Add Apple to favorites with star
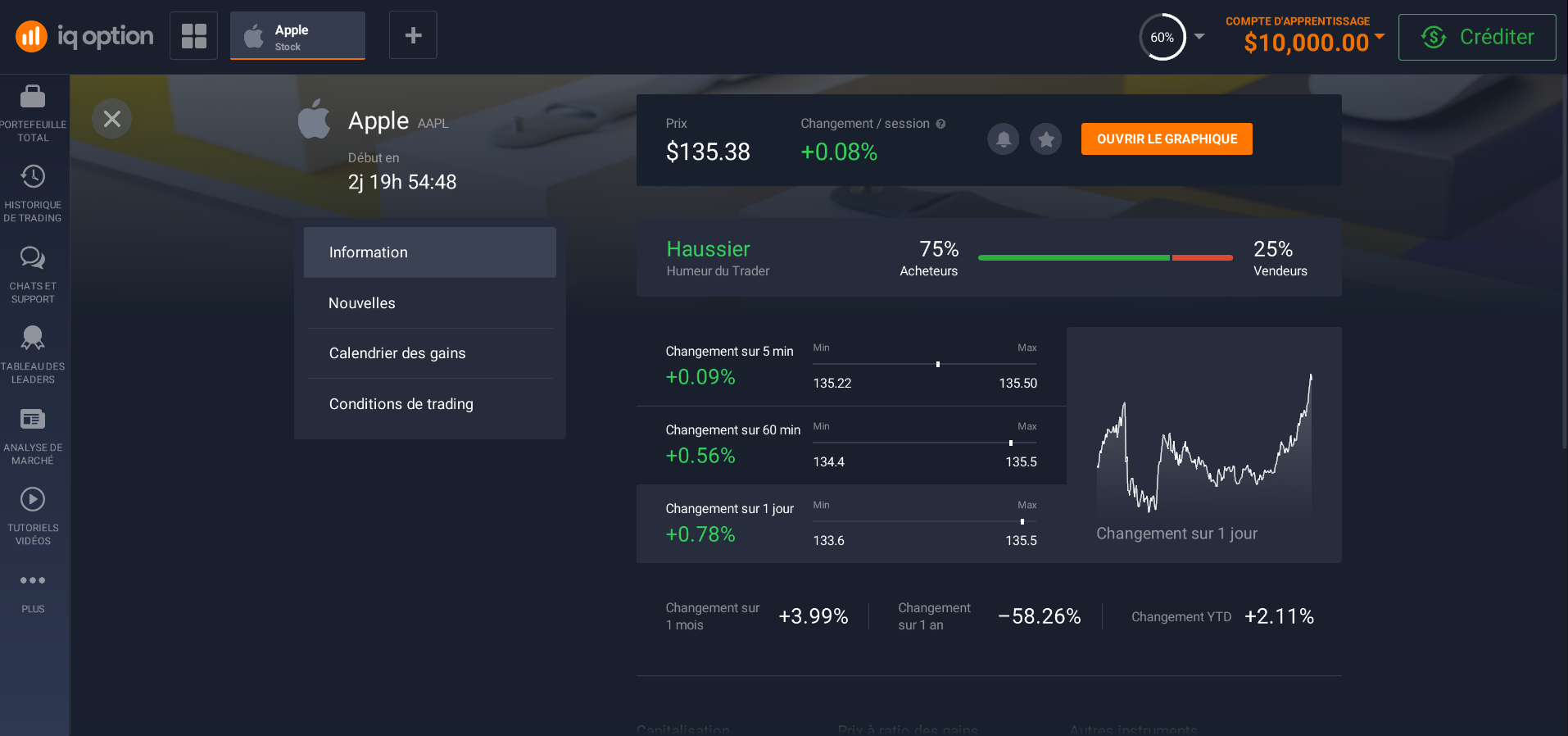Viewport: 1568px width, 736px height. (x=1046, y=139)
